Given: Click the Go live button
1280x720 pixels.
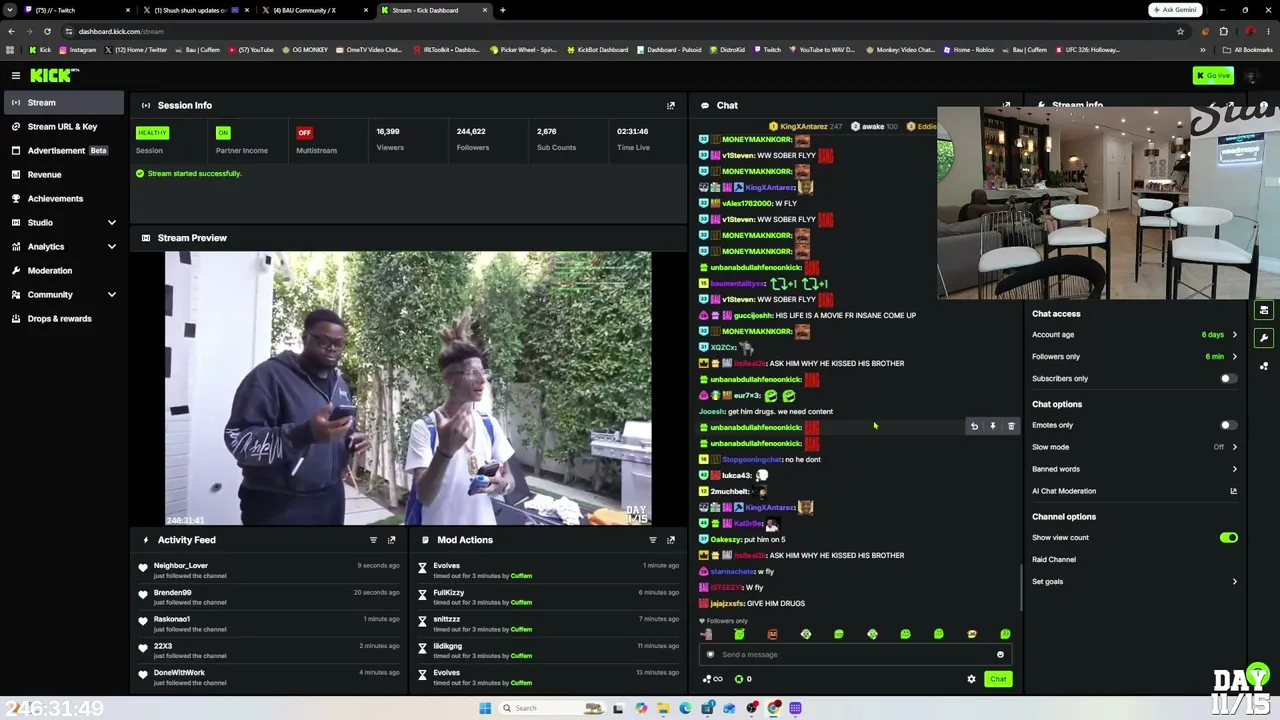Looking at the screenshot, I should pos(1213,76).
